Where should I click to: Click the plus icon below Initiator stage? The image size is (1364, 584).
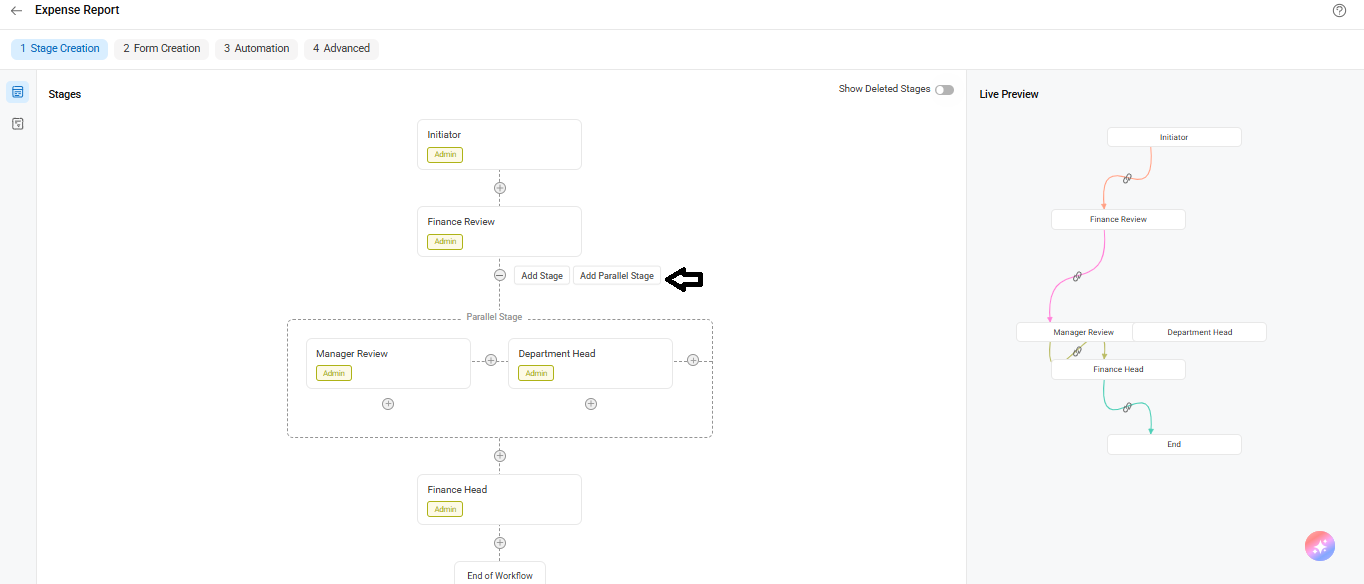[500, 188]
